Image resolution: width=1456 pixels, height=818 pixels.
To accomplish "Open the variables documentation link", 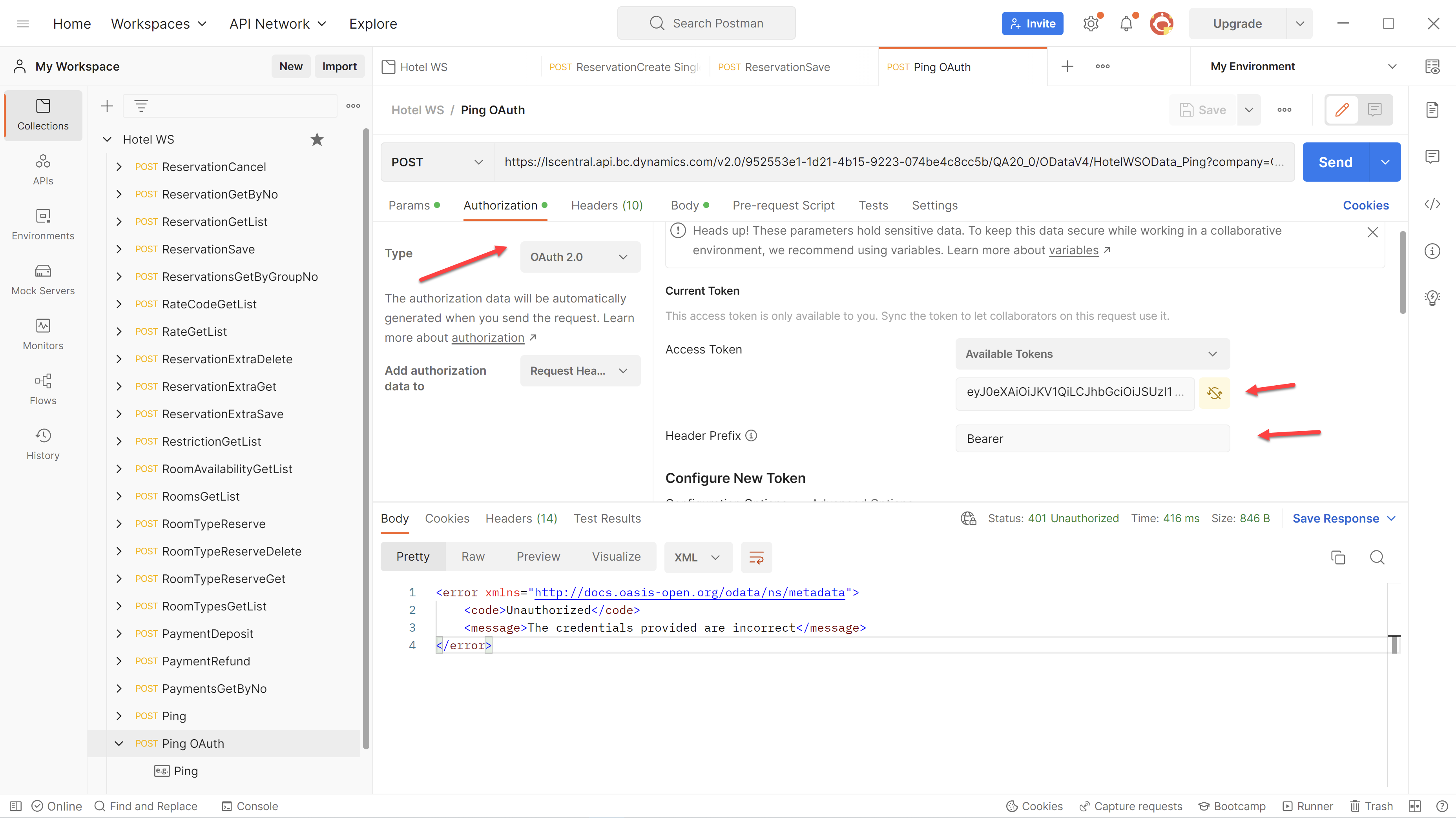I will point(1073,250).
